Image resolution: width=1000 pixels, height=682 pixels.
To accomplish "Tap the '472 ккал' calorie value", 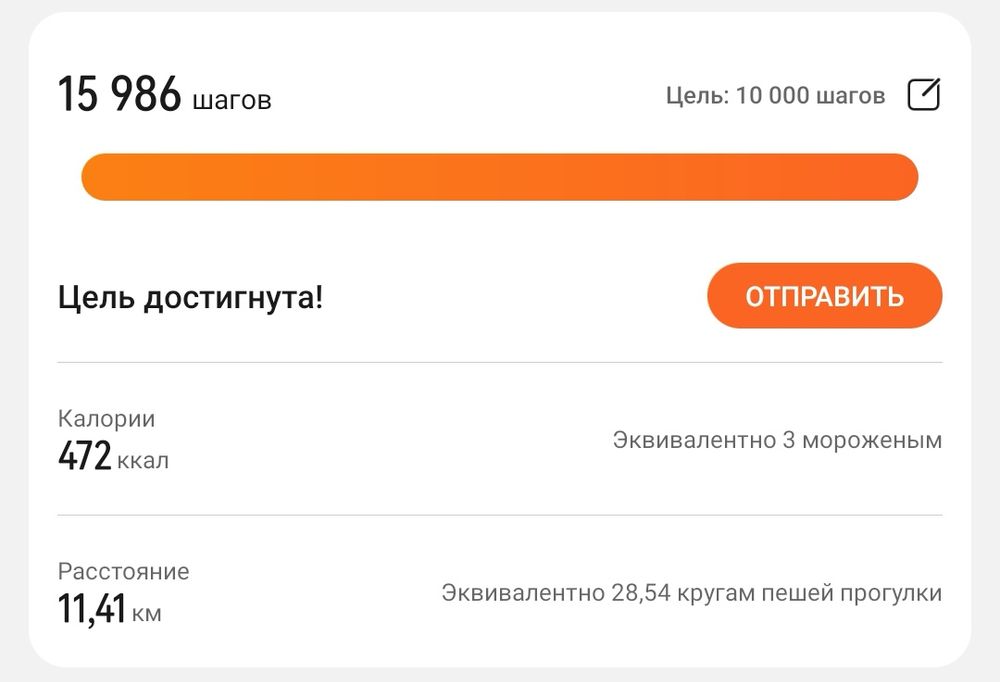I will [x=112, y=458].
